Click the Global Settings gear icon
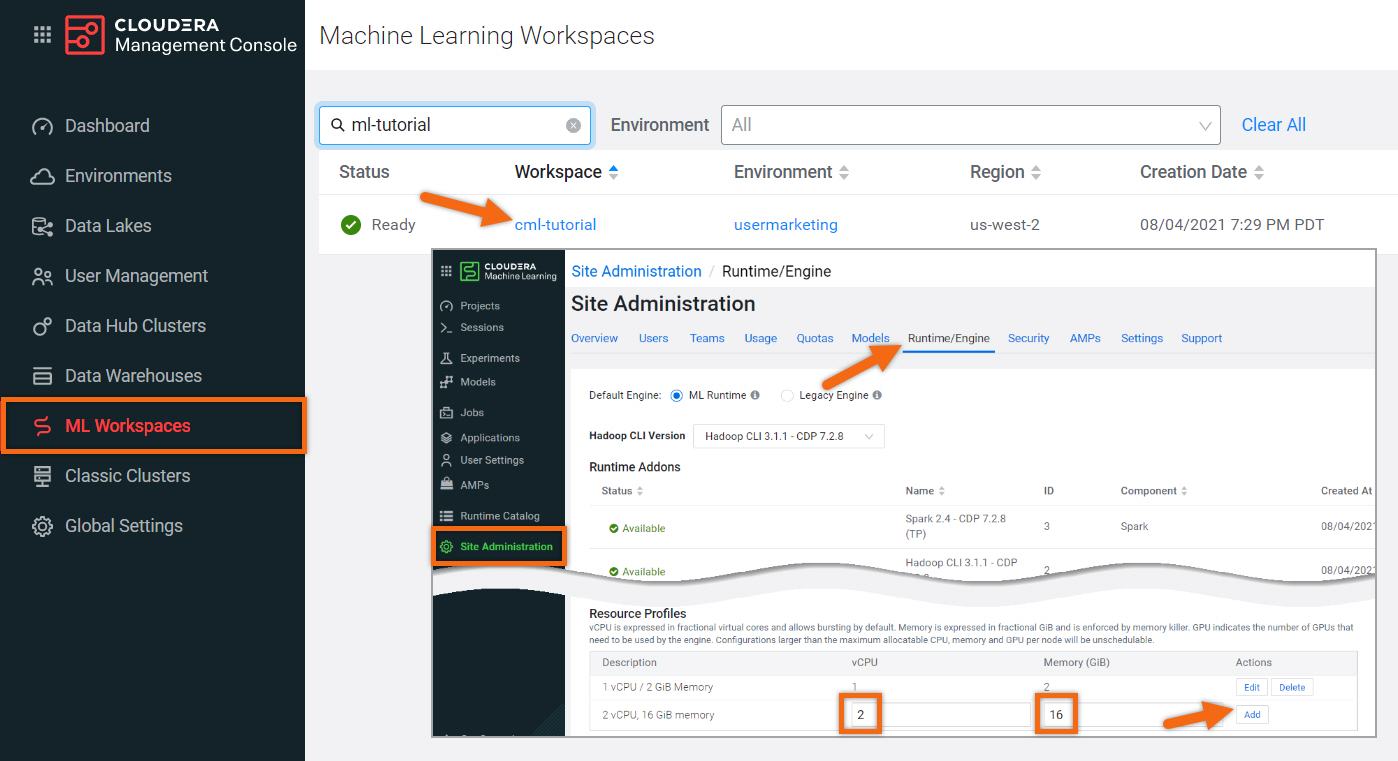Screen dimensions: 1398x761 coord(42,526)
